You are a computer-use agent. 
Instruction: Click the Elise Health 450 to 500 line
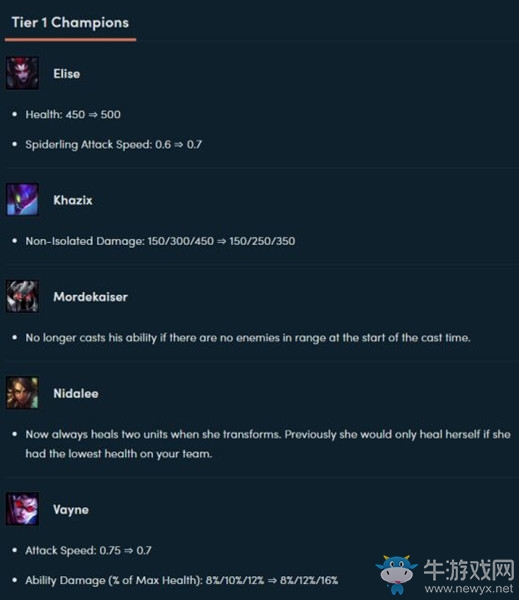73,114
